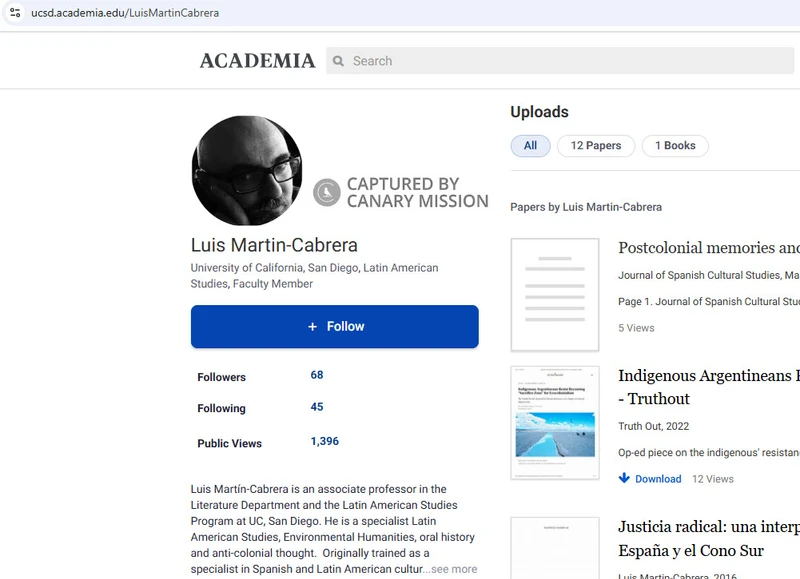
Task: Click the Uploads heading
Action: tap(539, 112)
